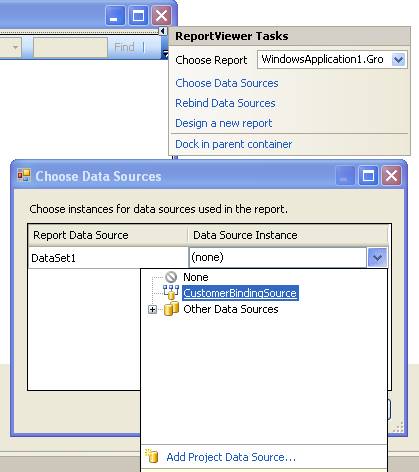Open the Data Source Instance dropdown arrow
This screenshot has height=472, width=419.
coord(377,257)
